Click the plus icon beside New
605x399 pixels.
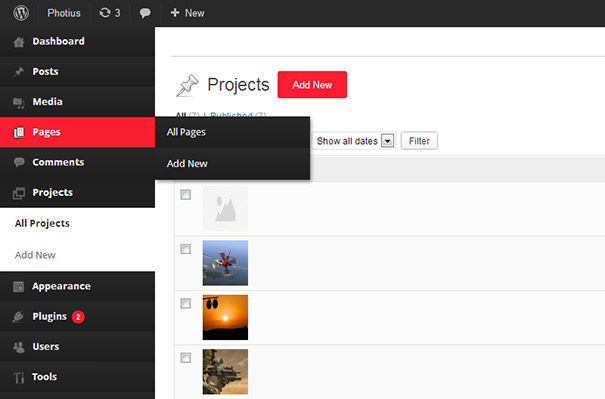pyautogui.click(x=175, y=13)
